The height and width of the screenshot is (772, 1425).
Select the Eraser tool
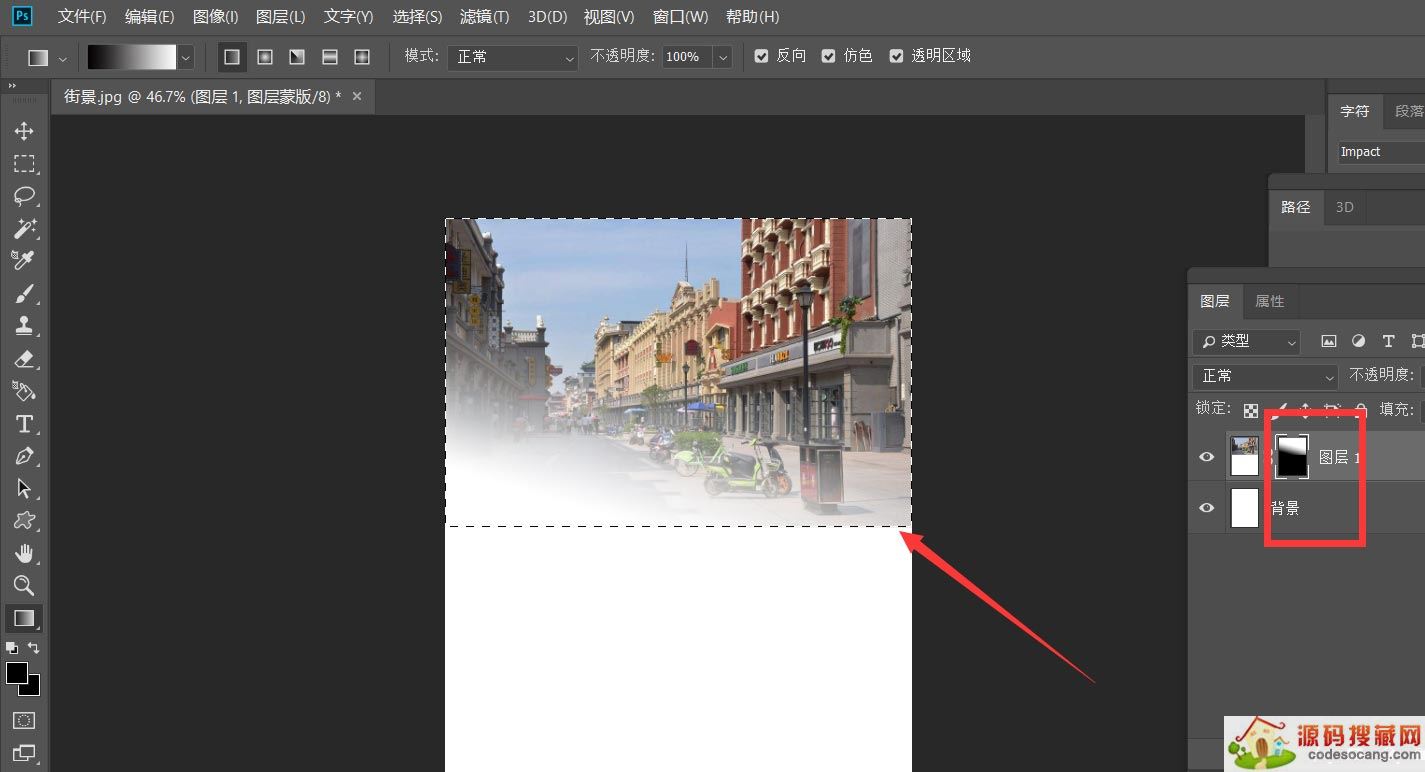[x=25, y=359]
